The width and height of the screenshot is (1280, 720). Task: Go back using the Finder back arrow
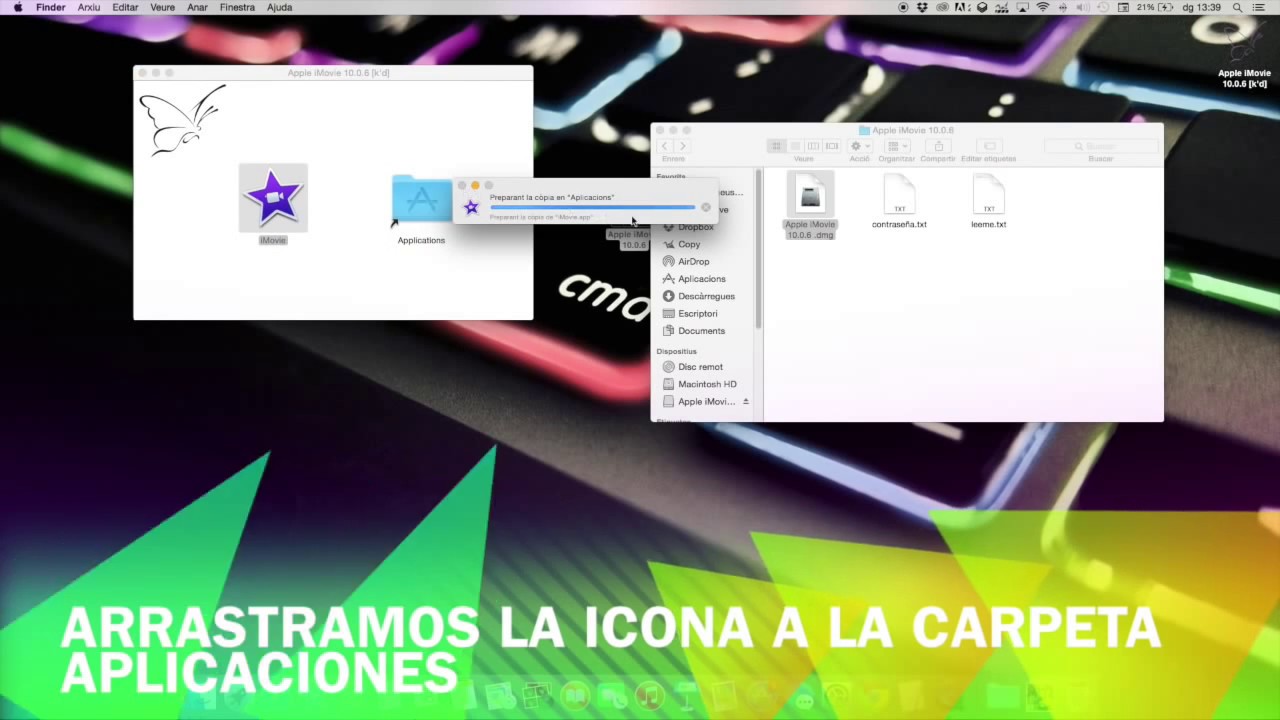point(665,146)
